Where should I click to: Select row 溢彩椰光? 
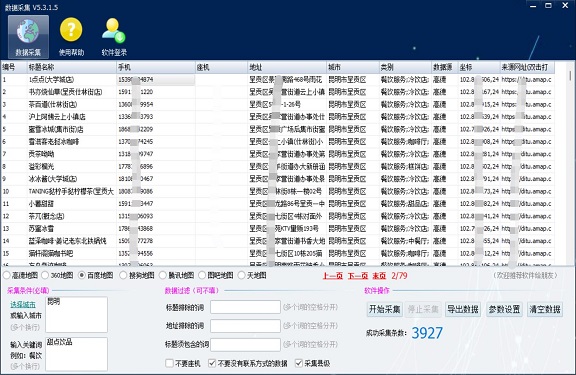(278, 166)
